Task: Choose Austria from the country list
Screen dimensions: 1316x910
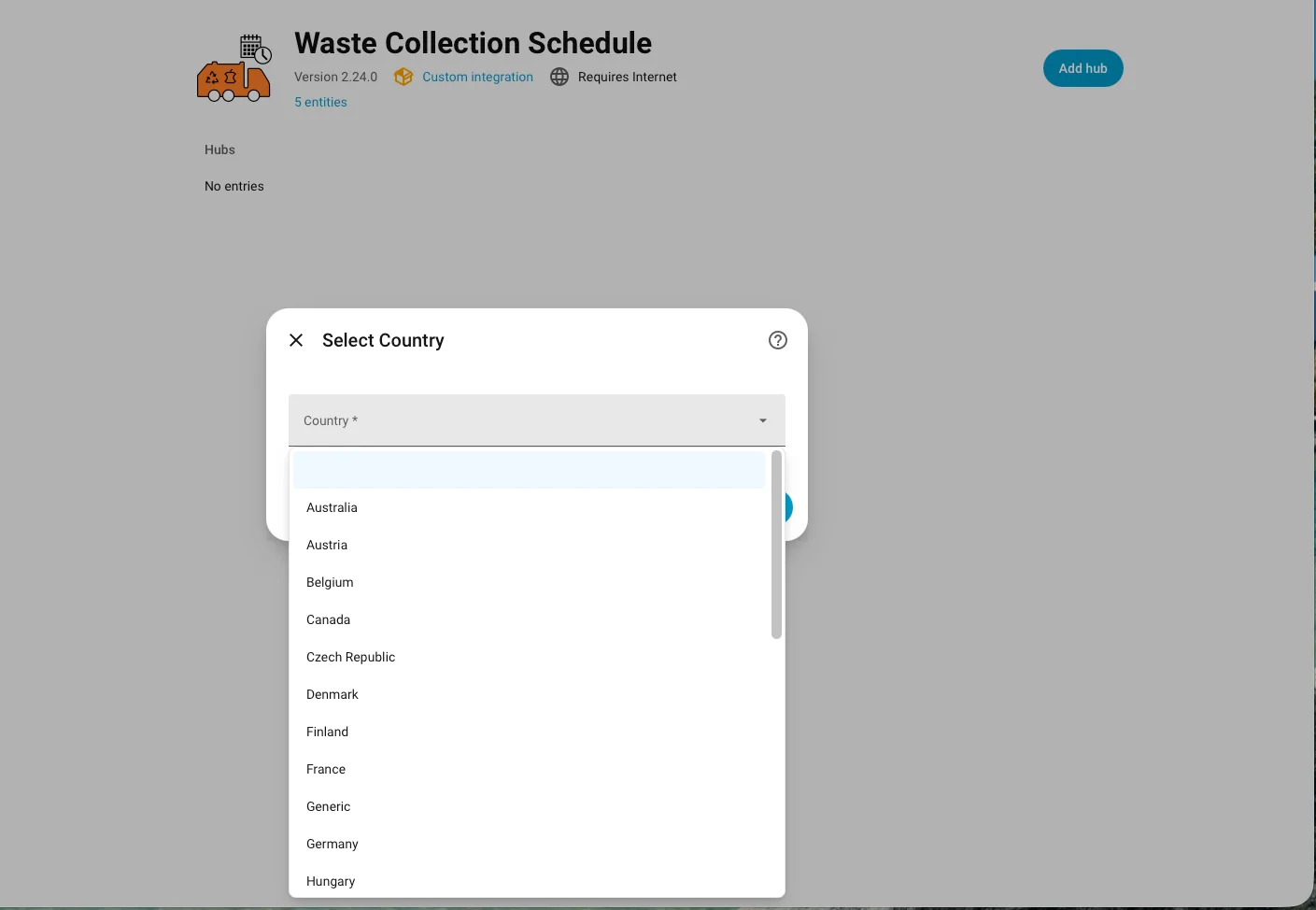Action: tap(529, 545)
